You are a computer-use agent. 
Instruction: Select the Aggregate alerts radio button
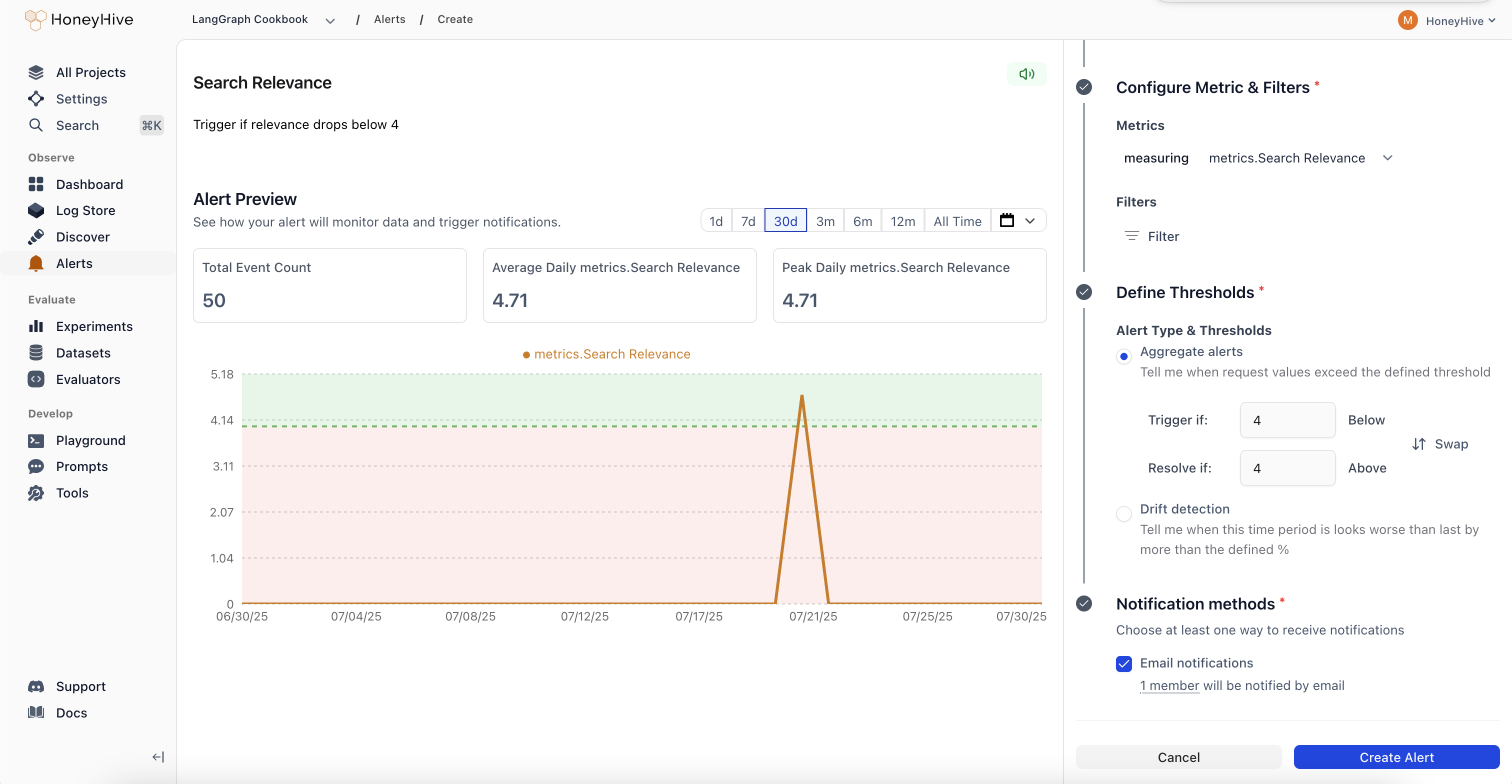pyautogui.click(x=1123, y=356)
